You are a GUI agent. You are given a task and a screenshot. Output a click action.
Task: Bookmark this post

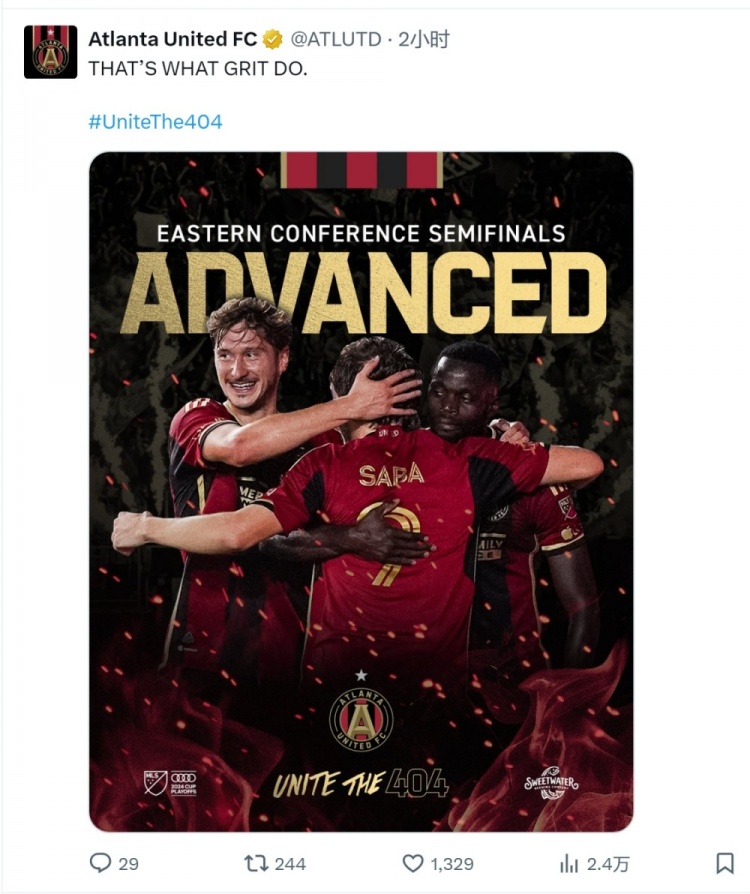click(x=724, y=863)
